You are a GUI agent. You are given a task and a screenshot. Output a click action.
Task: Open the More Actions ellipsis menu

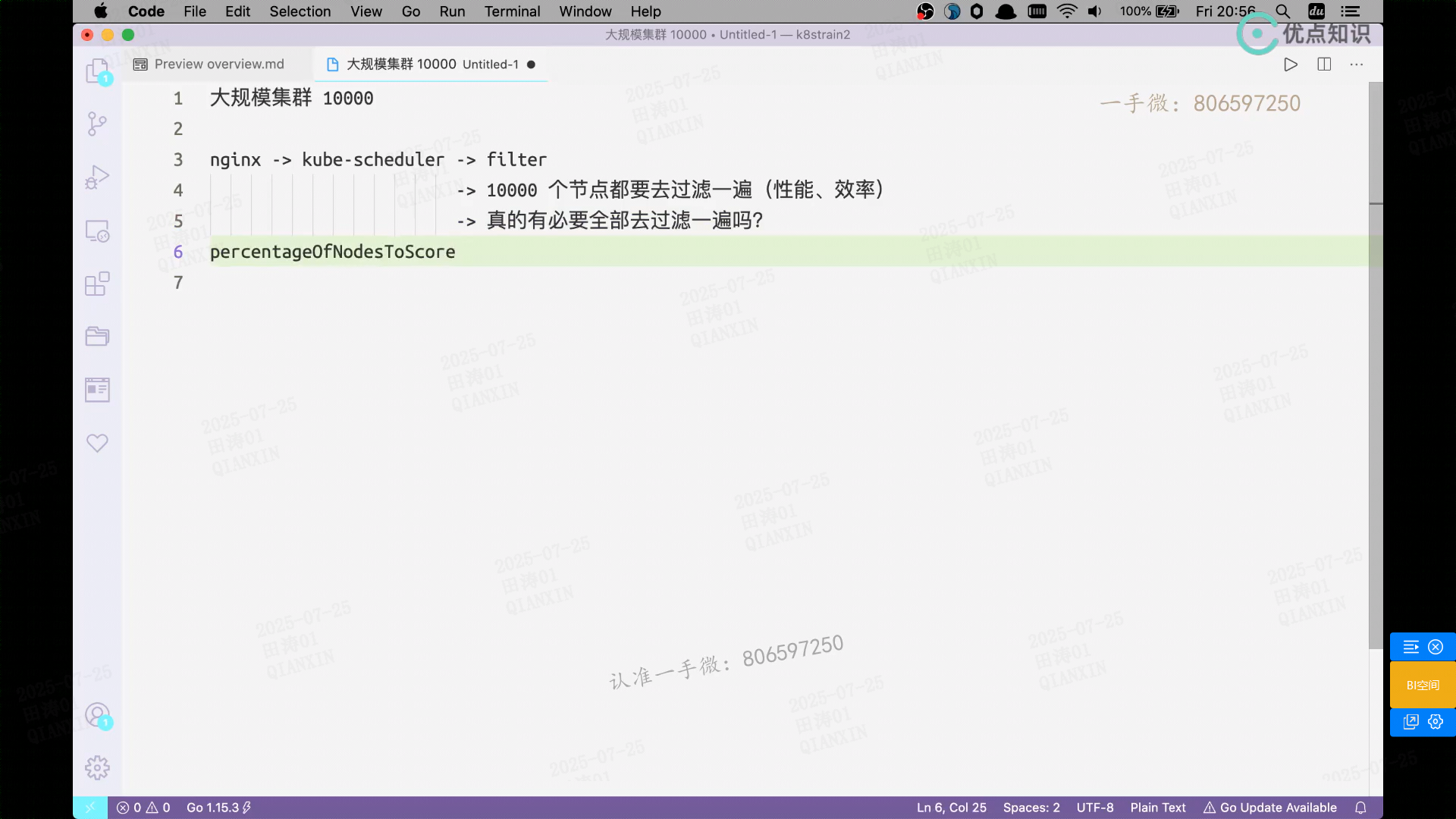(x=1357, y=64)
